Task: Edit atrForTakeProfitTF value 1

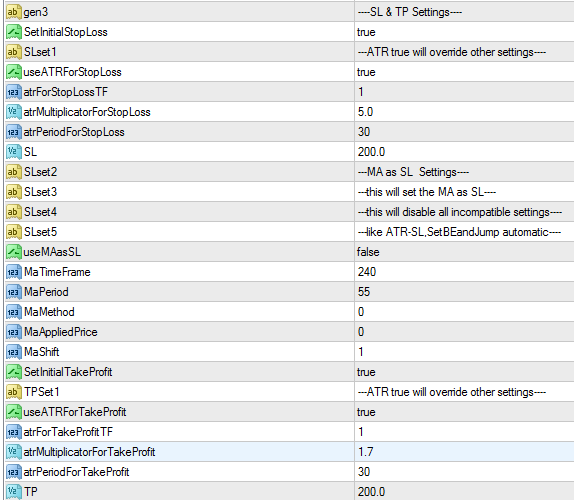Action: 361,432
